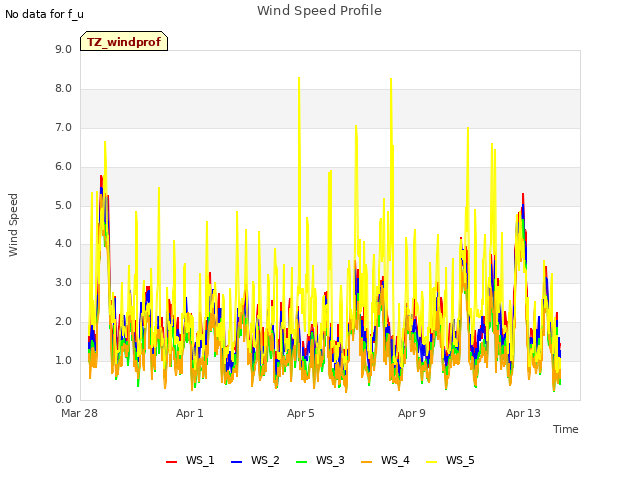The width and height of the screenshot is (640, 480).
Task: Toggle the WS_1 legend entry
Action: tap(190, 460)
